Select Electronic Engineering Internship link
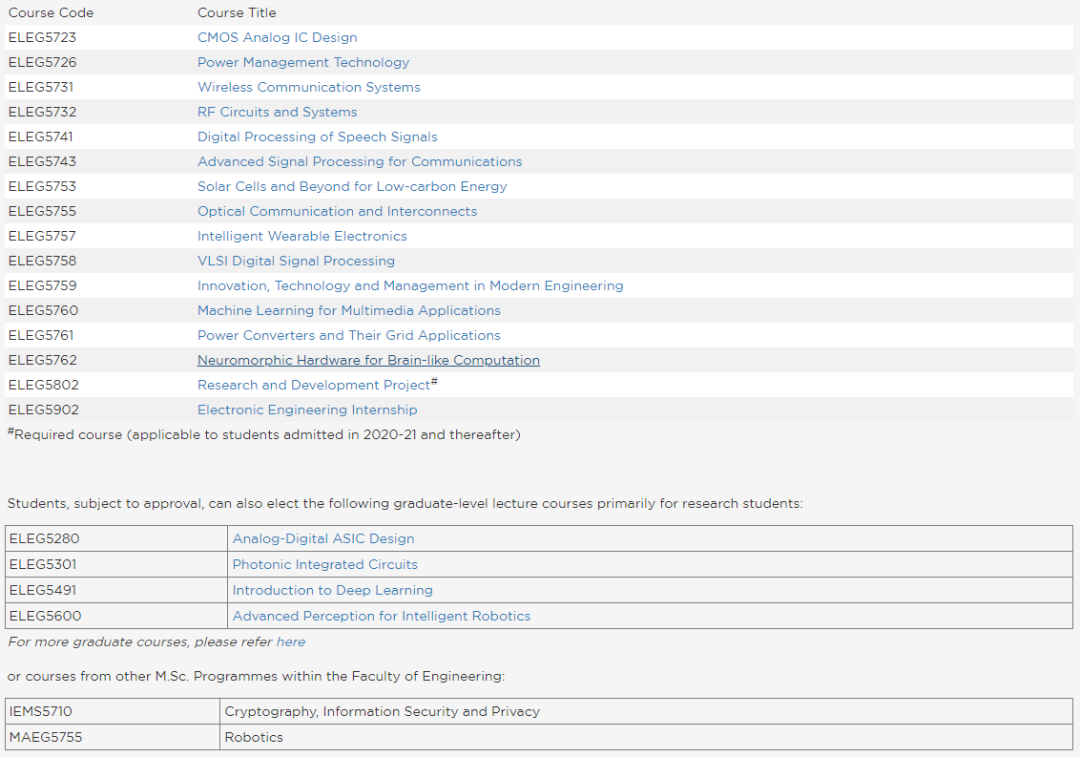The width and height of the screenshot is (1080, 757). tap(307, 409)
